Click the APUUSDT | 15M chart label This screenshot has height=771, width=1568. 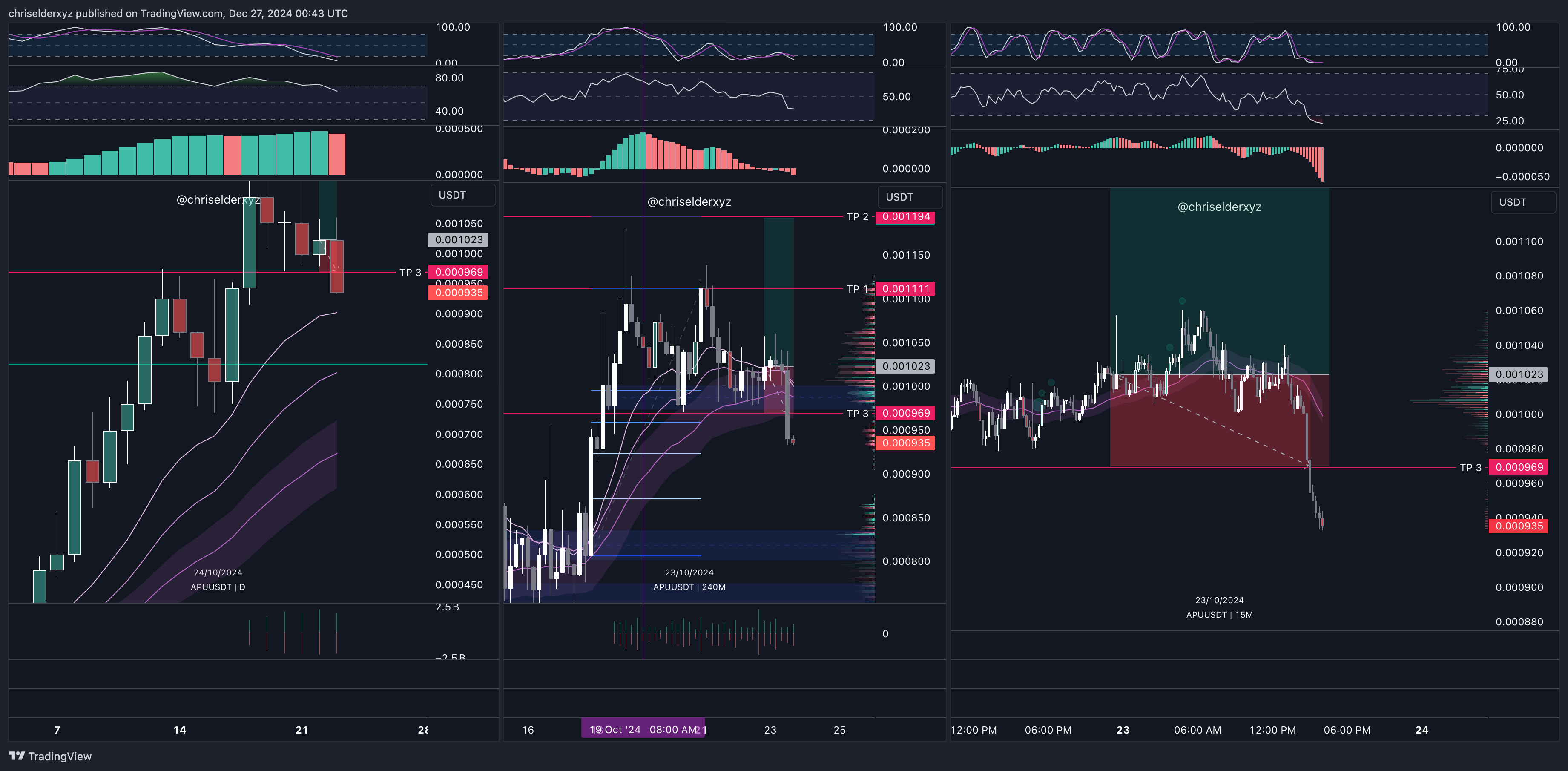click(1219, 615)
